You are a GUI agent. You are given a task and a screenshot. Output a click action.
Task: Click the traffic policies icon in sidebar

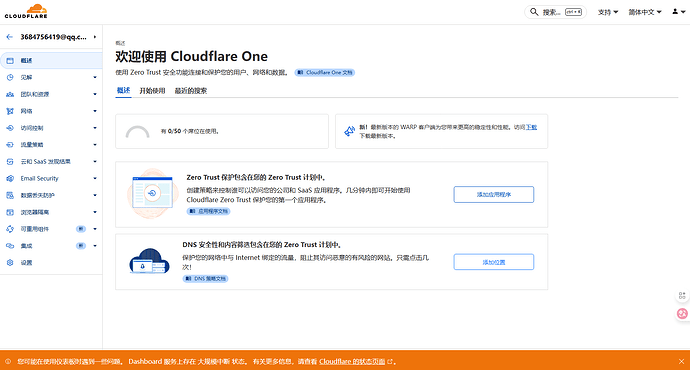point(10,145)
